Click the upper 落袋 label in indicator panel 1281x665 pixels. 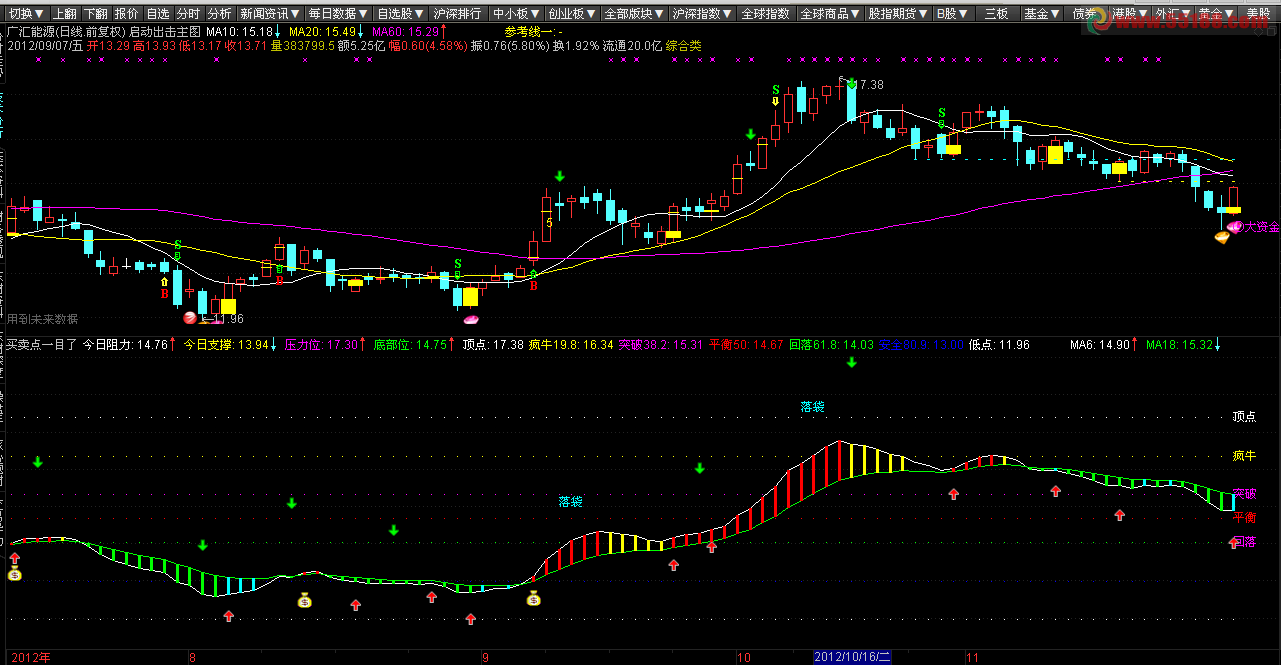[x=813, y=407]
